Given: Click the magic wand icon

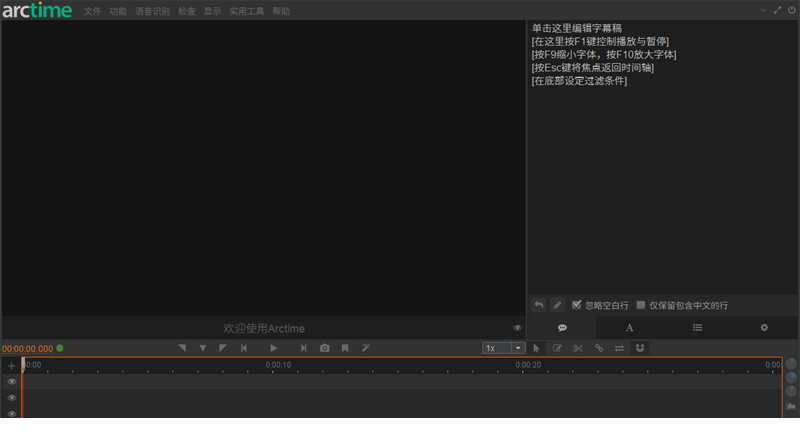Looking at the screenshot, I should click(366, 348).
